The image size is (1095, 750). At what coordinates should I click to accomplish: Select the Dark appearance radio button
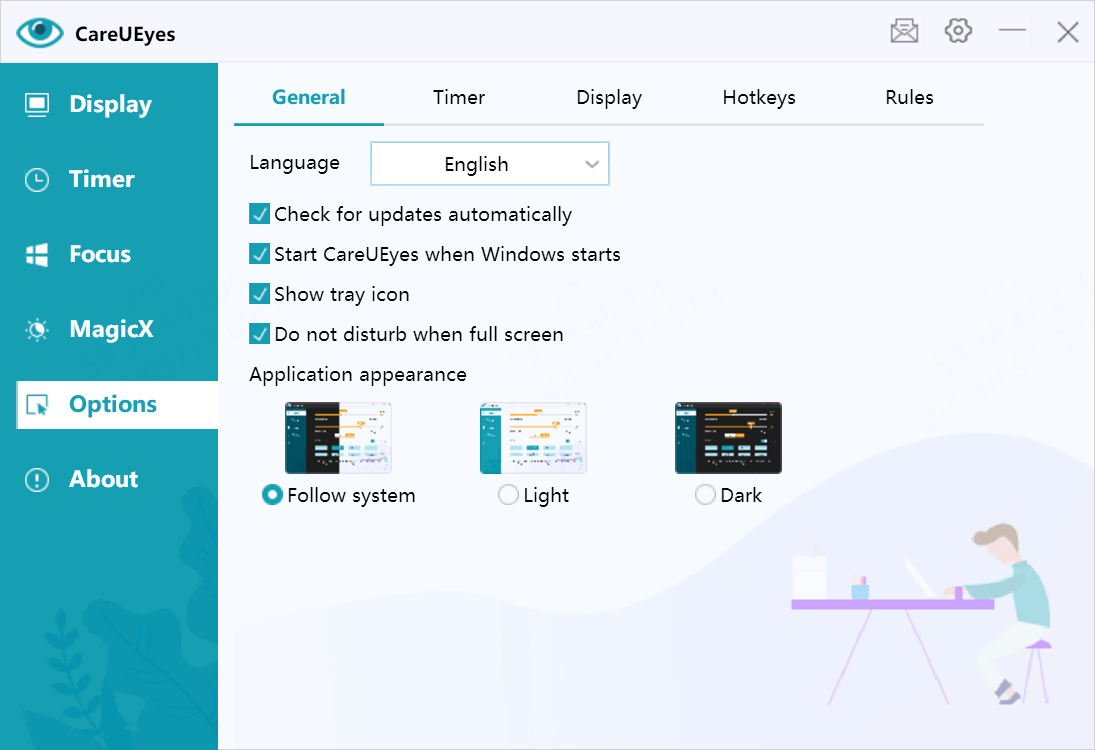coord(704,495)
